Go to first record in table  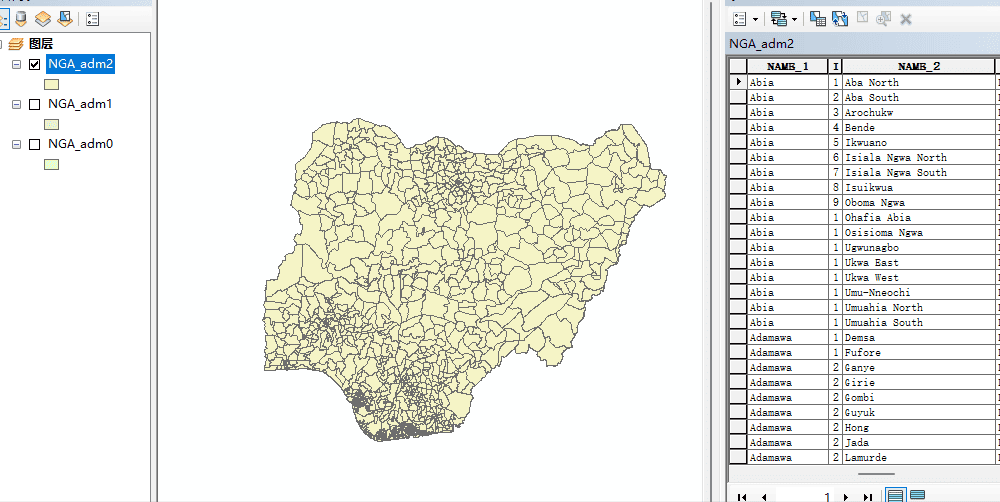click(x=742, y=497)
